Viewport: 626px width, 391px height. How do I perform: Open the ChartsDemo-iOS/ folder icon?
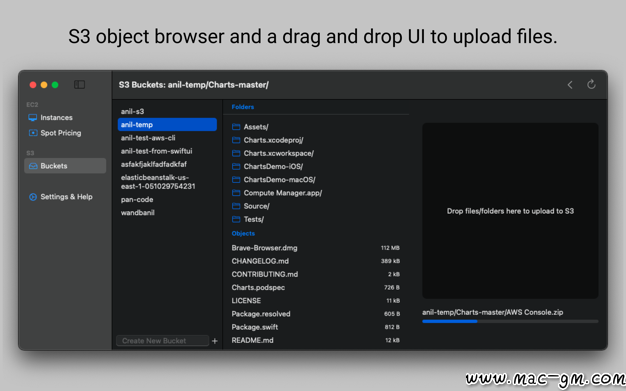click(x=236, y=166)
